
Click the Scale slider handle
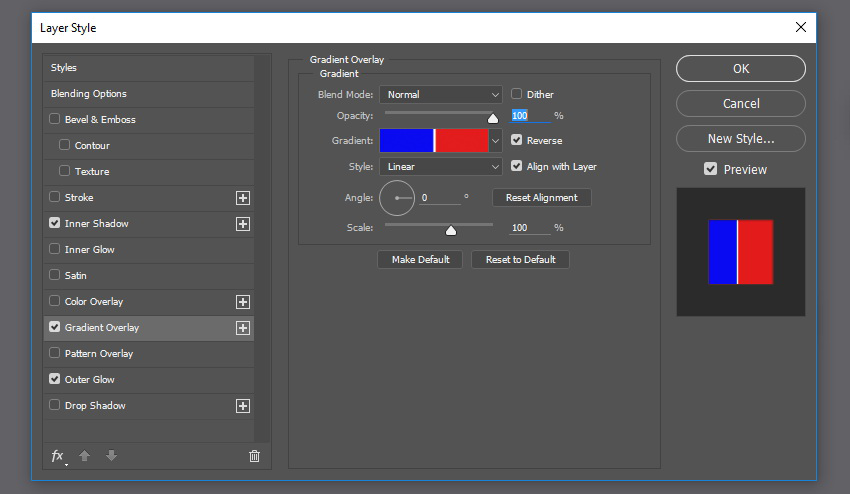click(450, 230)
